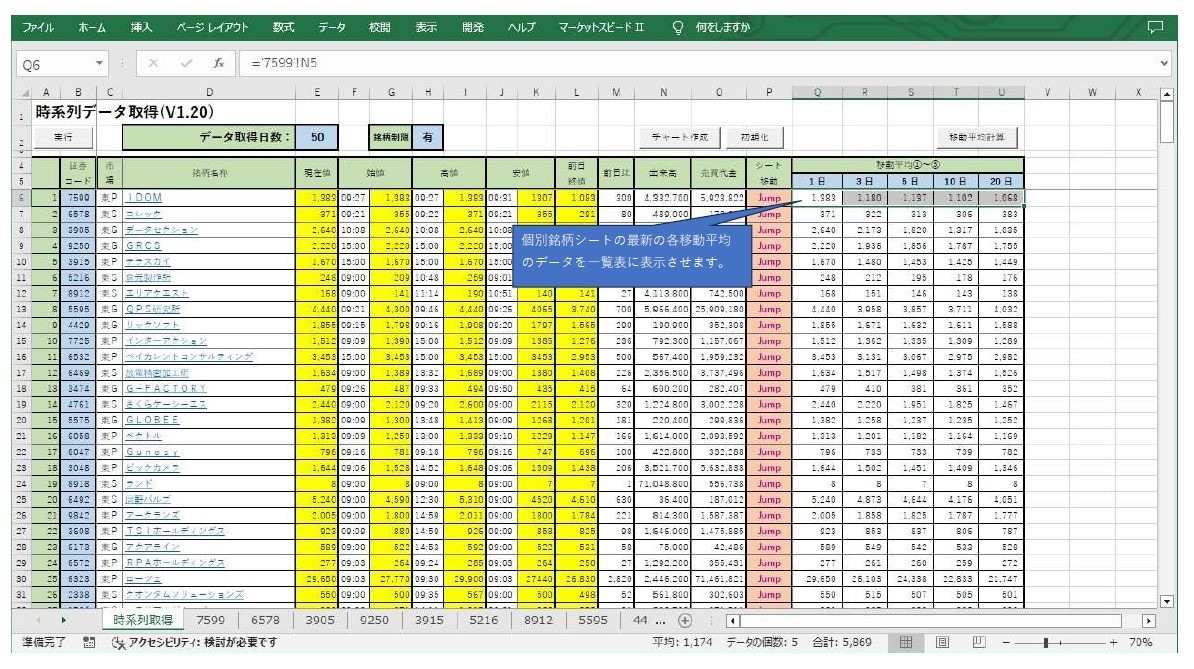Open the アクセシビリティ: 検討が必要です status item
The height and width of the screenshot is (669, 1194).
click(195, 643)
